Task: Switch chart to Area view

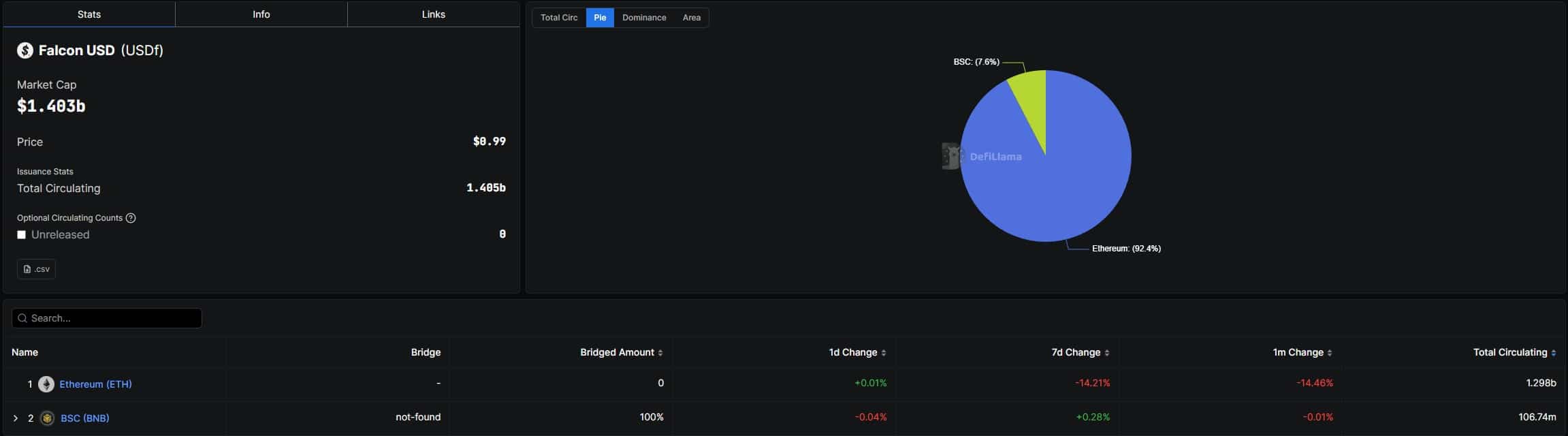Action: (692, 18)
